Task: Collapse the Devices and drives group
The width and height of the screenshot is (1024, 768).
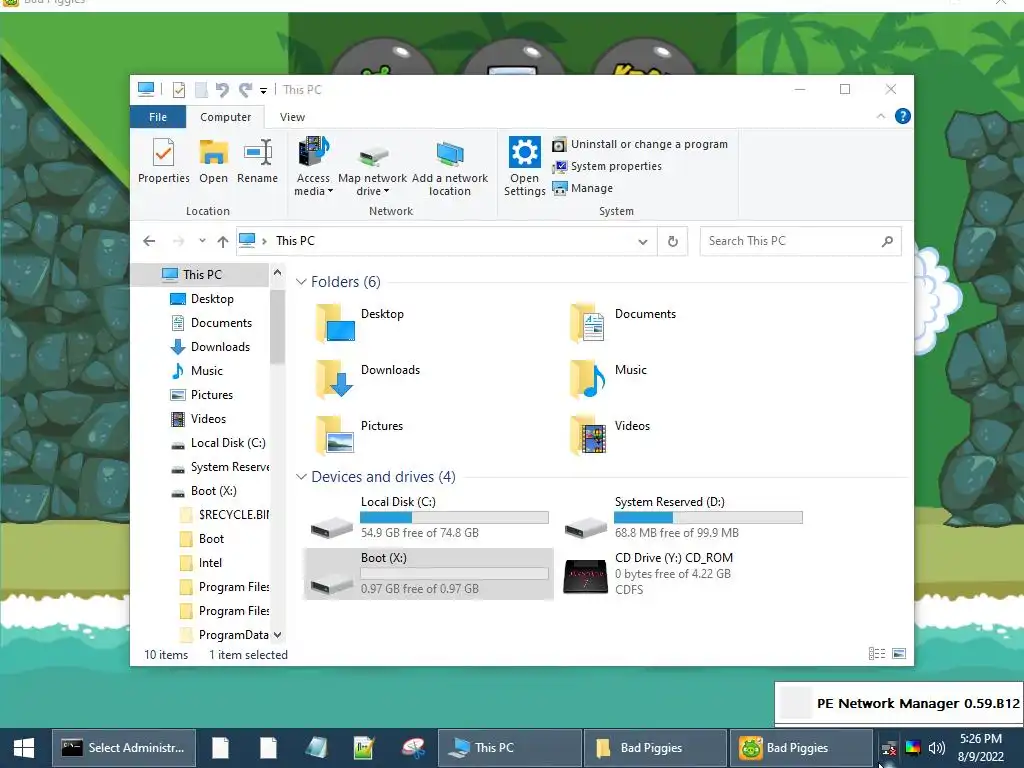Action: tap(301, 477)
